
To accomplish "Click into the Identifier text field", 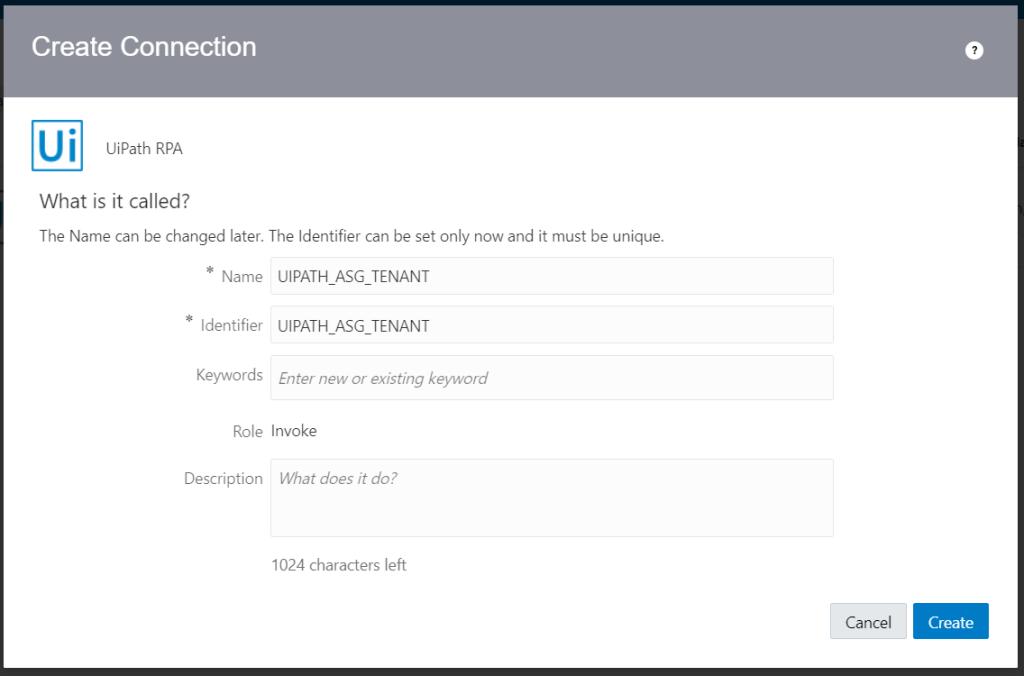I will coord(551,325).
